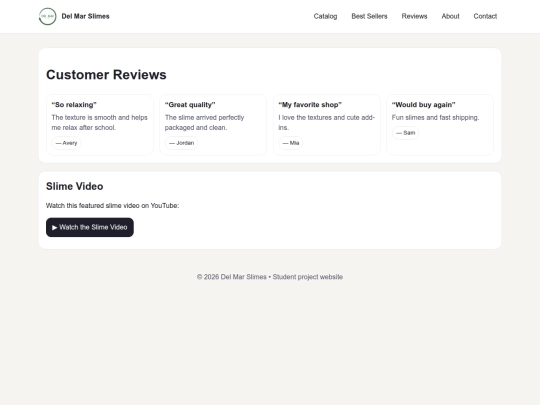The image size is (540, 405).
Task: Click the love the textures review text
Action: click(326, 123)
